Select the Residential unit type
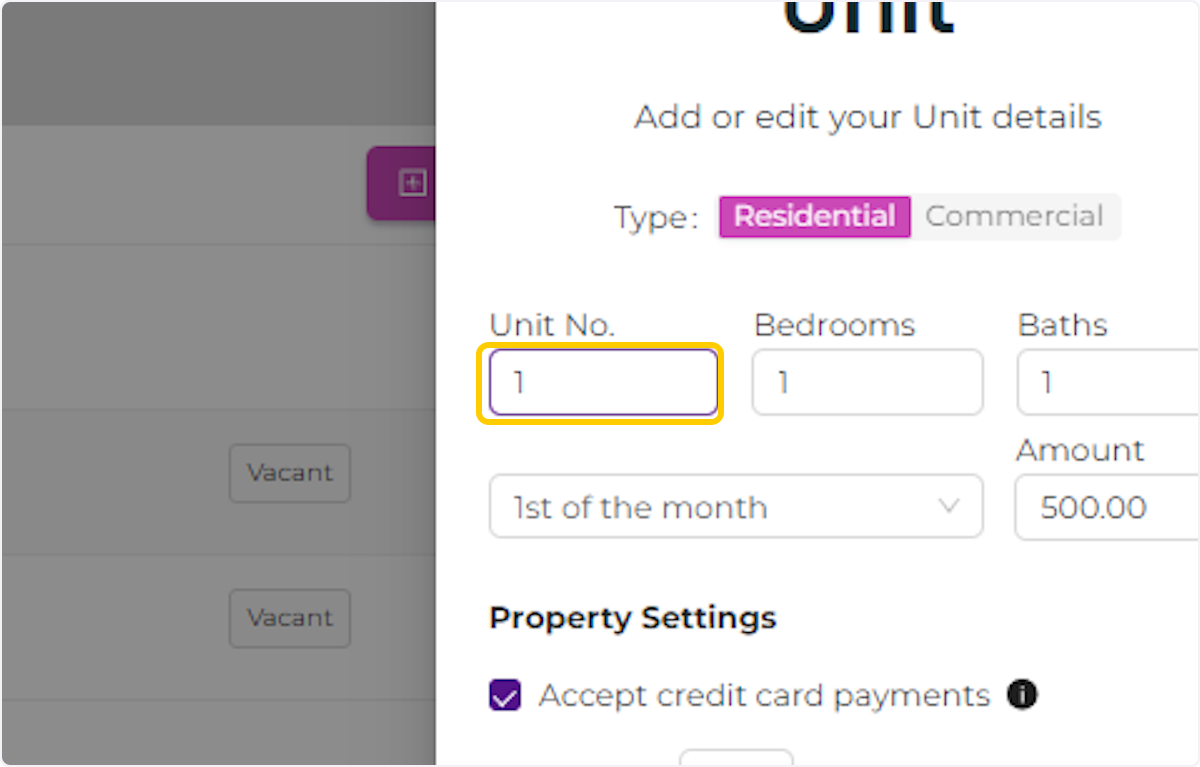The width and height of the screenshot is (1200, 767). click(x=814, y=216)
